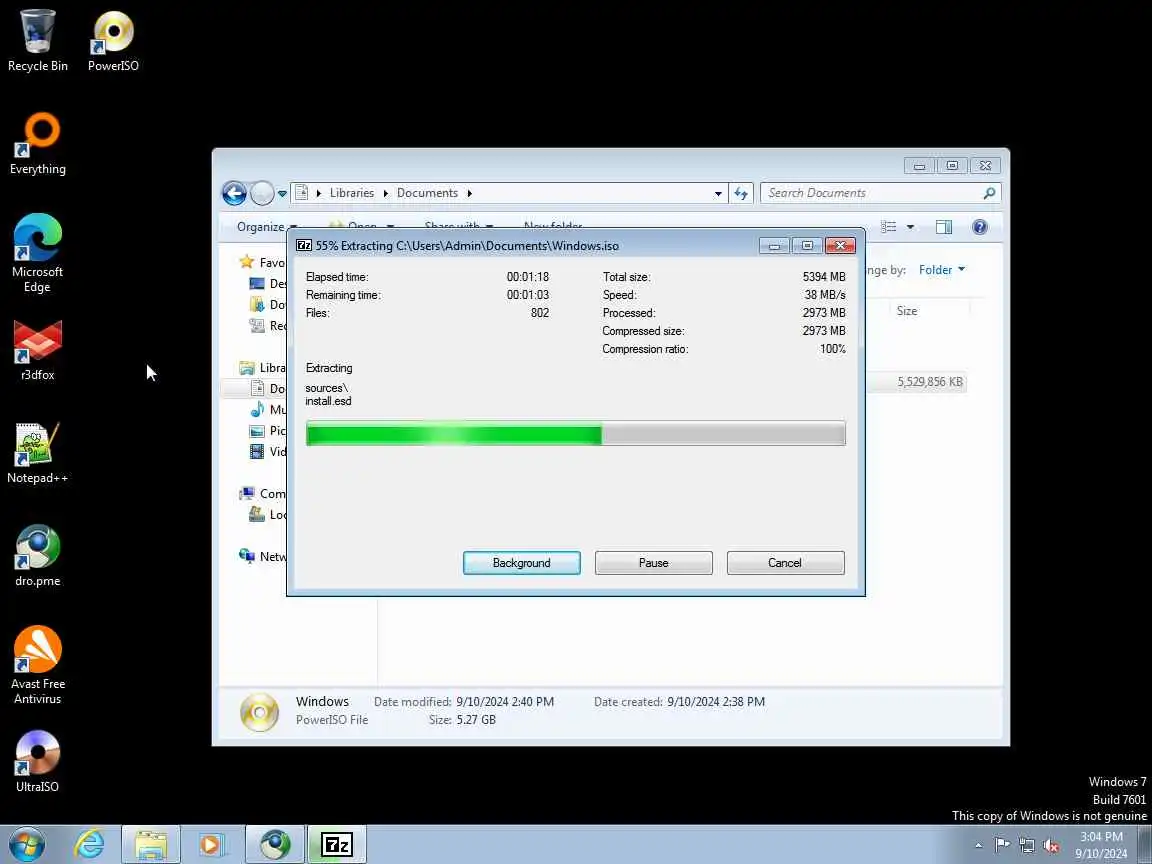
Task: Launch PowerISO from the desktop
Action: tap(113, 40)
